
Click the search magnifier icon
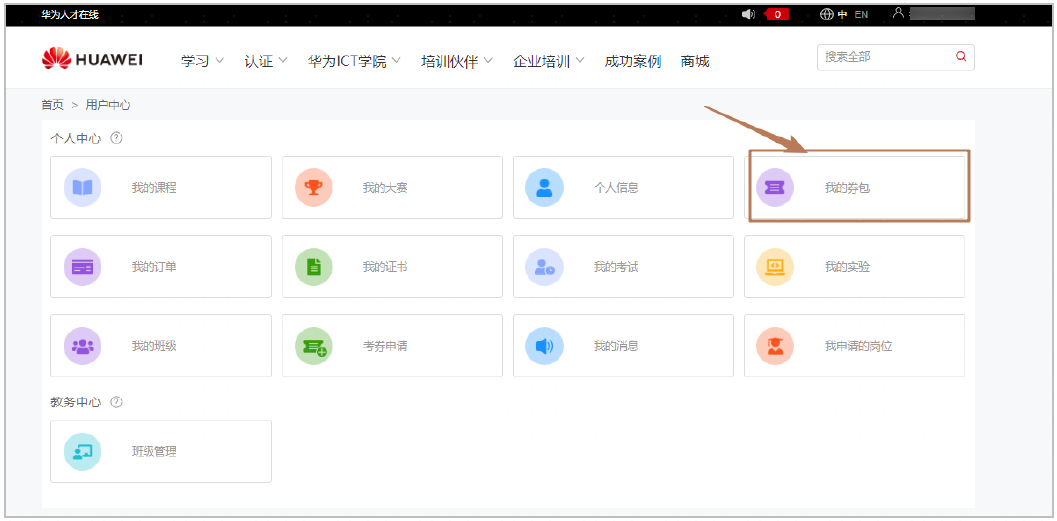pos(961,57)
